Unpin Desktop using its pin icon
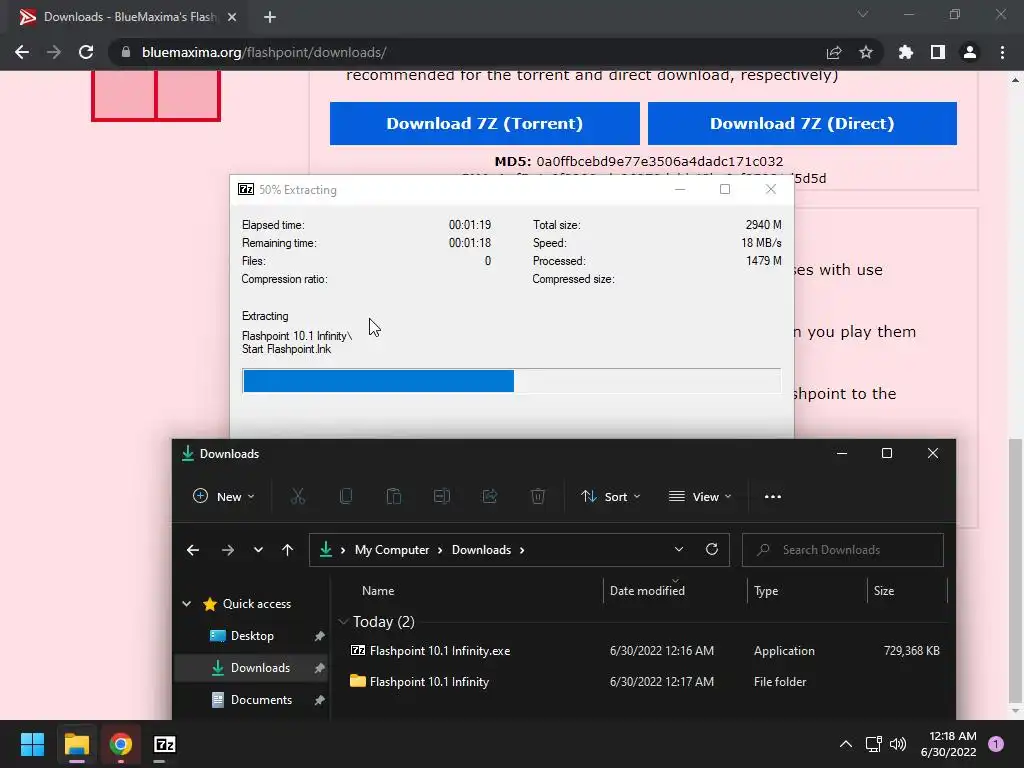The height and width of the screenshot is (768, 1024). tap(319, 636)
